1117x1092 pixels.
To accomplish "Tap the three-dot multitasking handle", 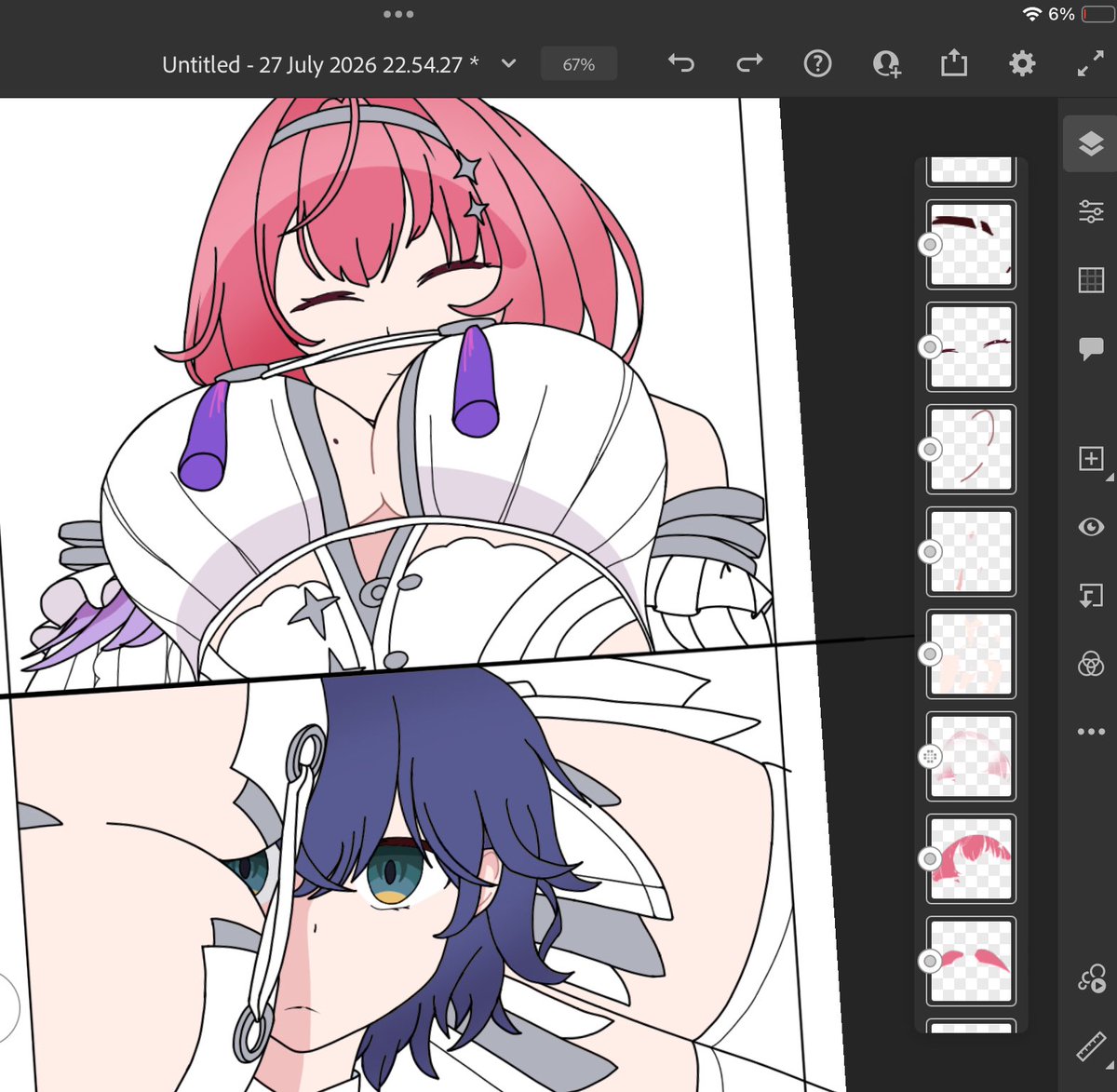I will (x=398, y=14).
